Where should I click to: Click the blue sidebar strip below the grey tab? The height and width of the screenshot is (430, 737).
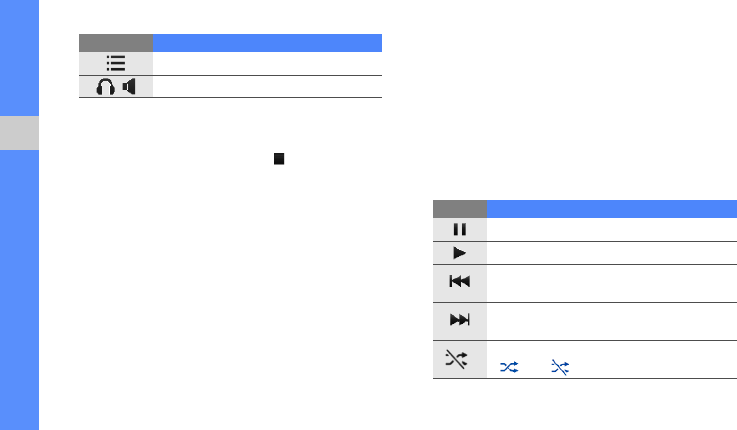[x=19, y=290]
